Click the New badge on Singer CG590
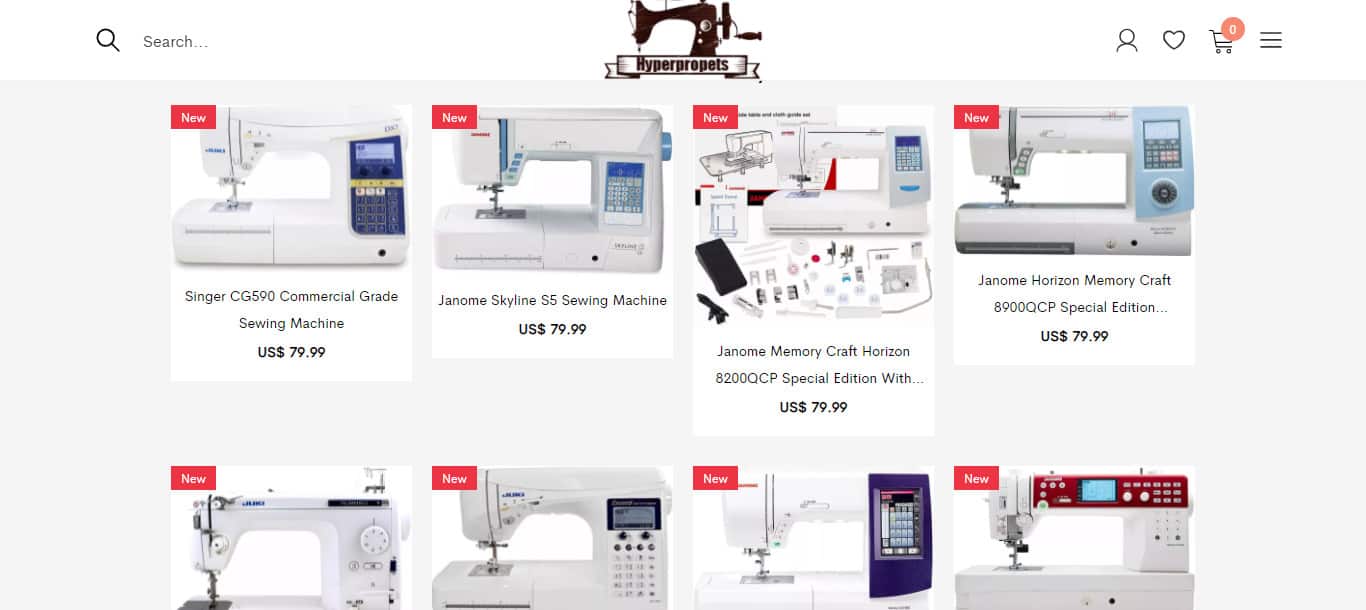Image resolution: width=1366 pixels, height=610 pixels. point(194,117)
